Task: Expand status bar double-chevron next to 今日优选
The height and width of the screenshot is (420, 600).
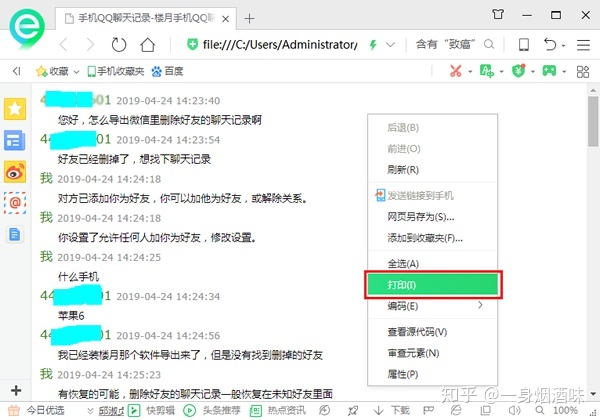Action: pyautogui.click(x=90, y=411)
